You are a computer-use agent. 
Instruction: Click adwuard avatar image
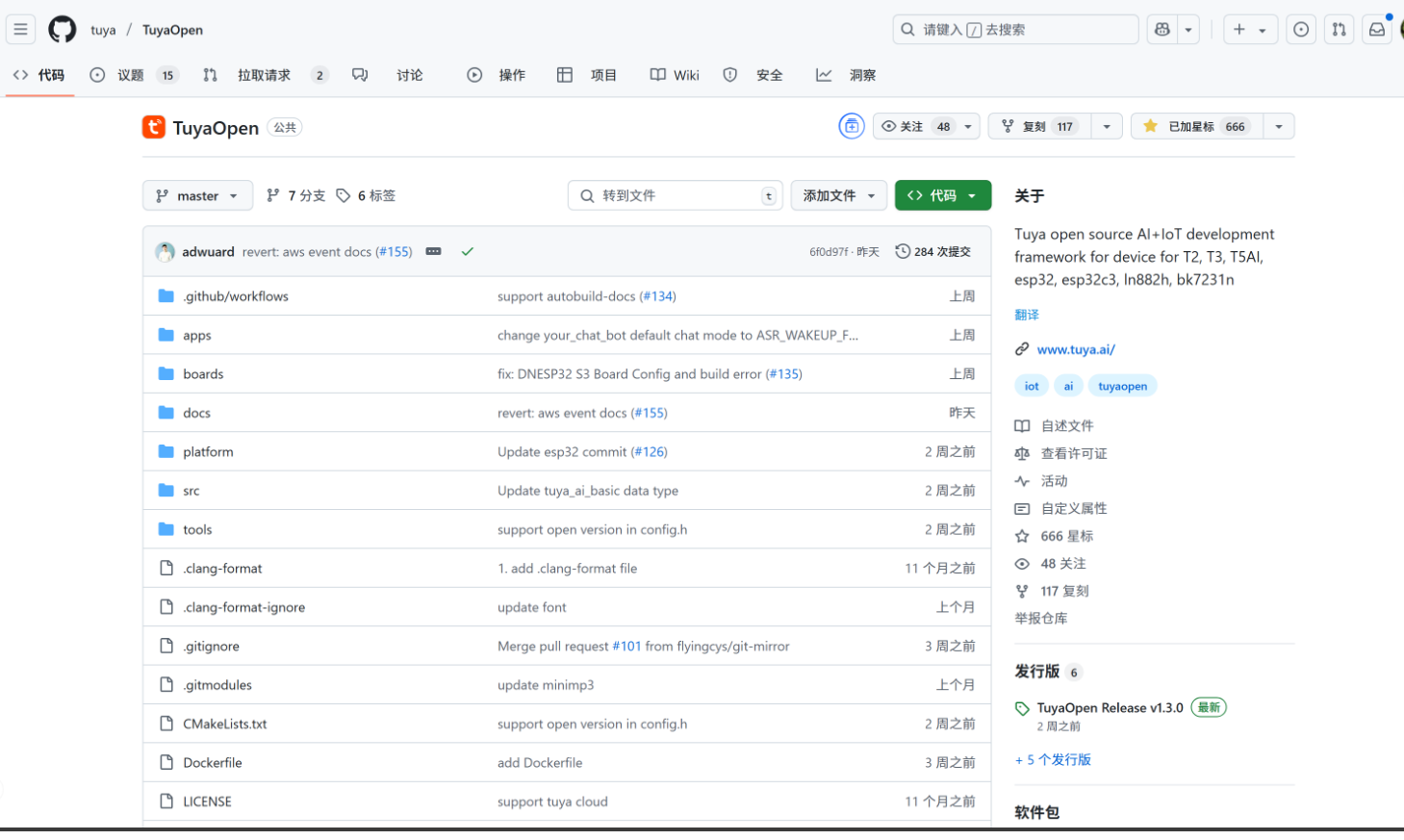tap(166, 251)
